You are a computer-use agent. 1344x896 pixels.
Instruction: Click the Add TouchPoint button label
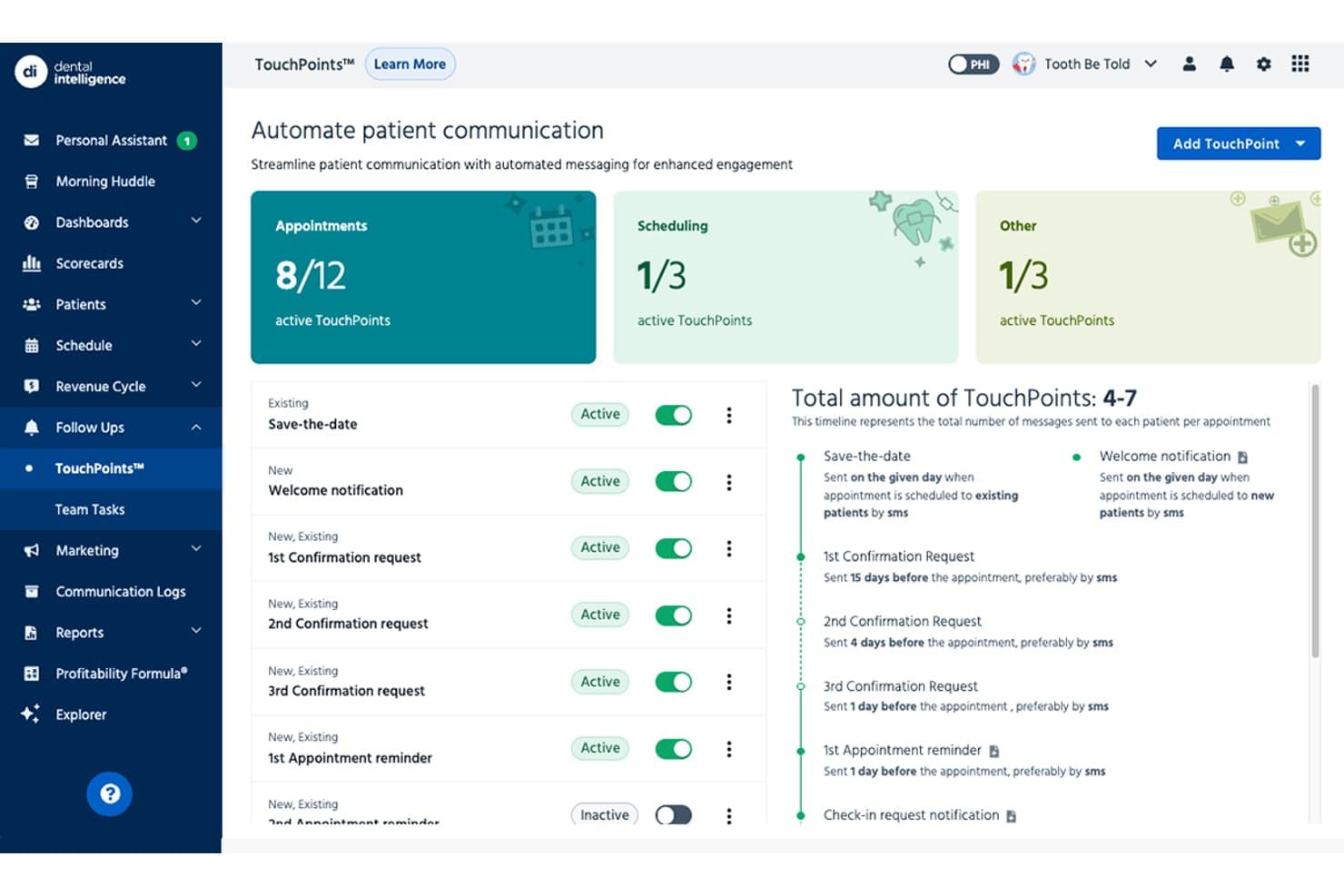[x=1226, y=143]
